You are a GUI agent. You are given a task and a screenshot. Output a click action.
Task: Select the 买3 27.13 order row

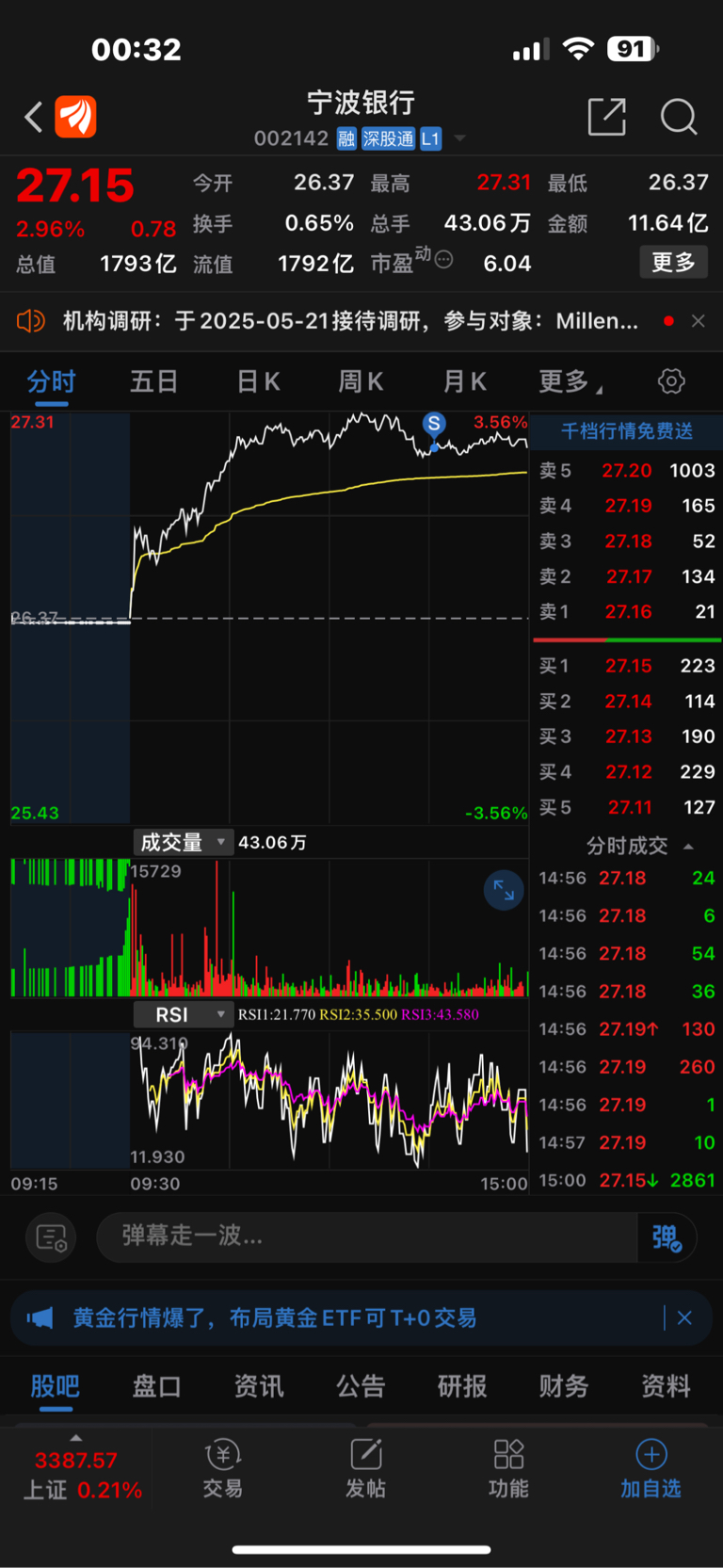(x=627, y=736)
